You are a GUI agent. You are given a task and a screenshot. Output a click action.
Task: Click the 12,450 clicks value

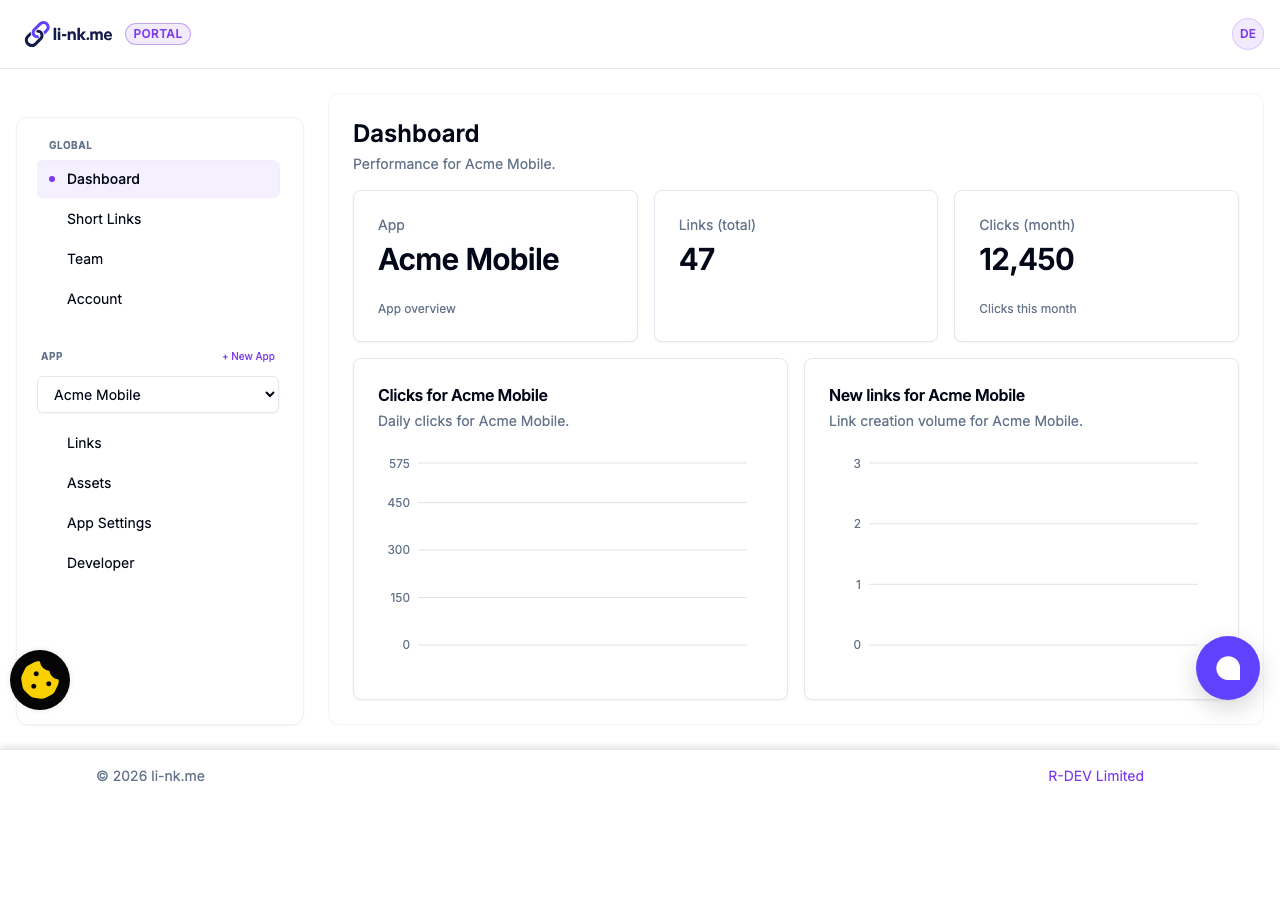pyautogui.click(x=1026, y=260)
